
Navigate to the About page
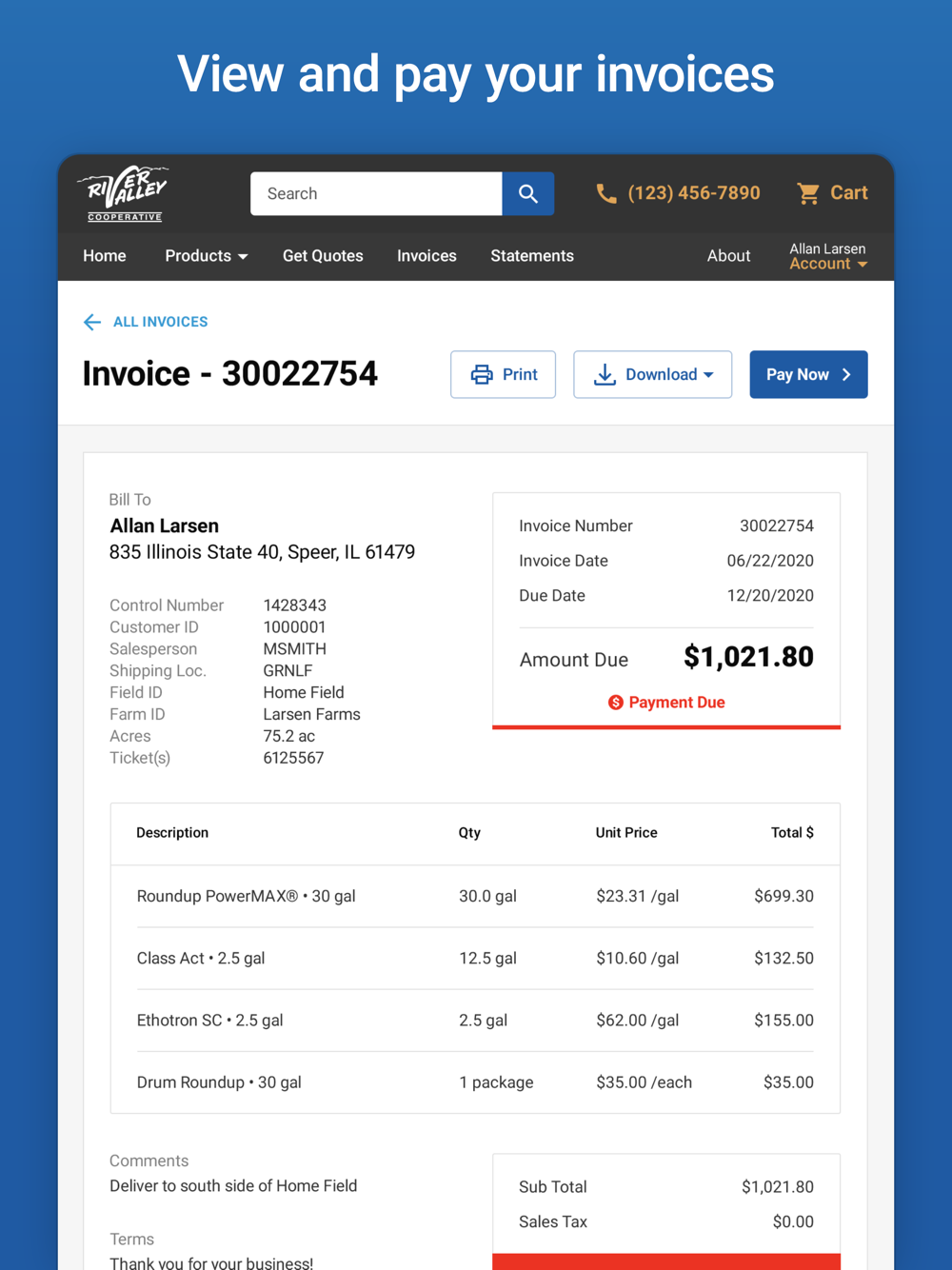point(728,256)
